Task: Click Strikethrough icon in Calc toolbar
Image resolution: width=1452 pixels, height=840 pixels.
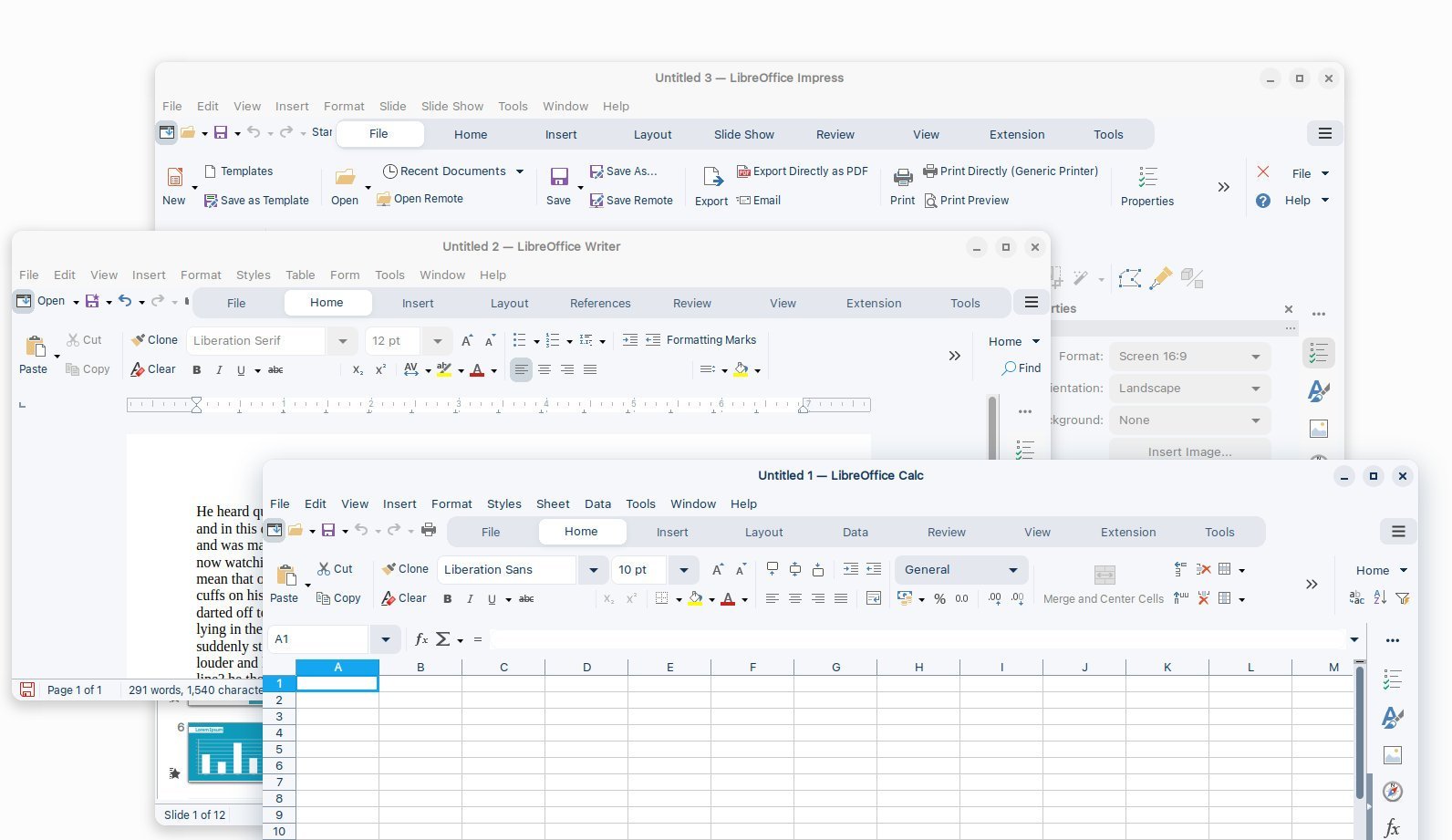Action: [526, 599]
